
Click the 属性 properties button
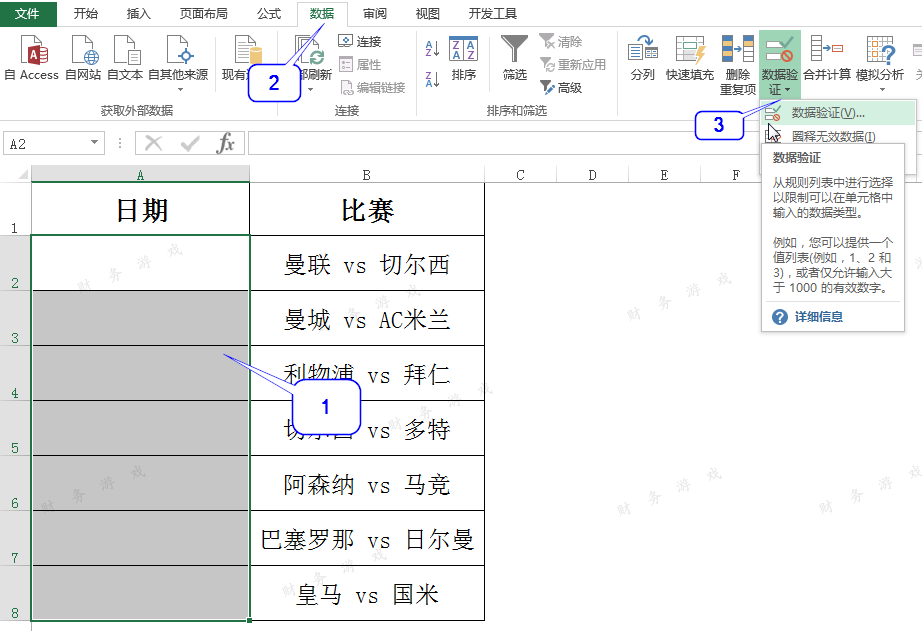click(360, 65)
